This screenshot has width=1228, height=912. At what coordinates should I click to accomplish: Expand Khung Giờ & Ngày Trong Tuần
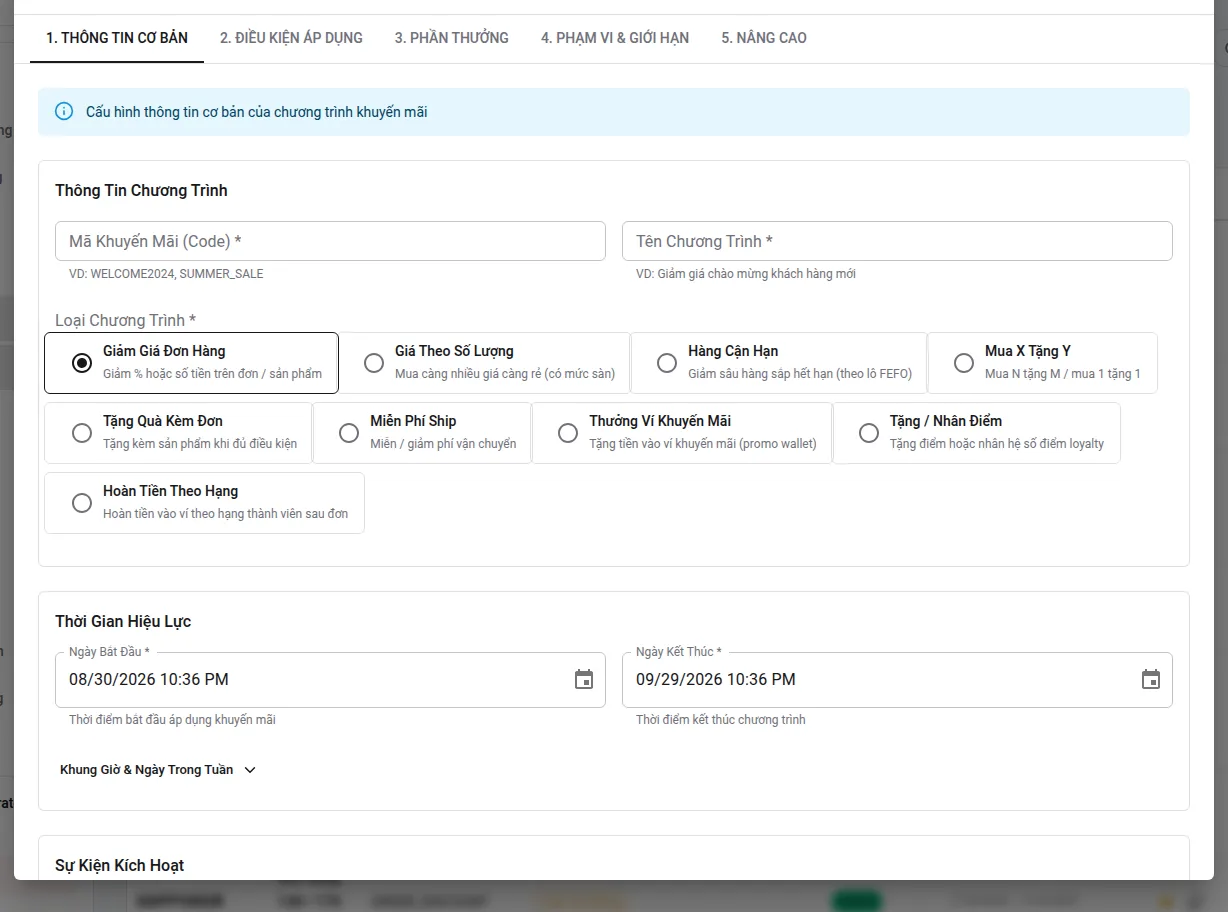coord(158,770)
